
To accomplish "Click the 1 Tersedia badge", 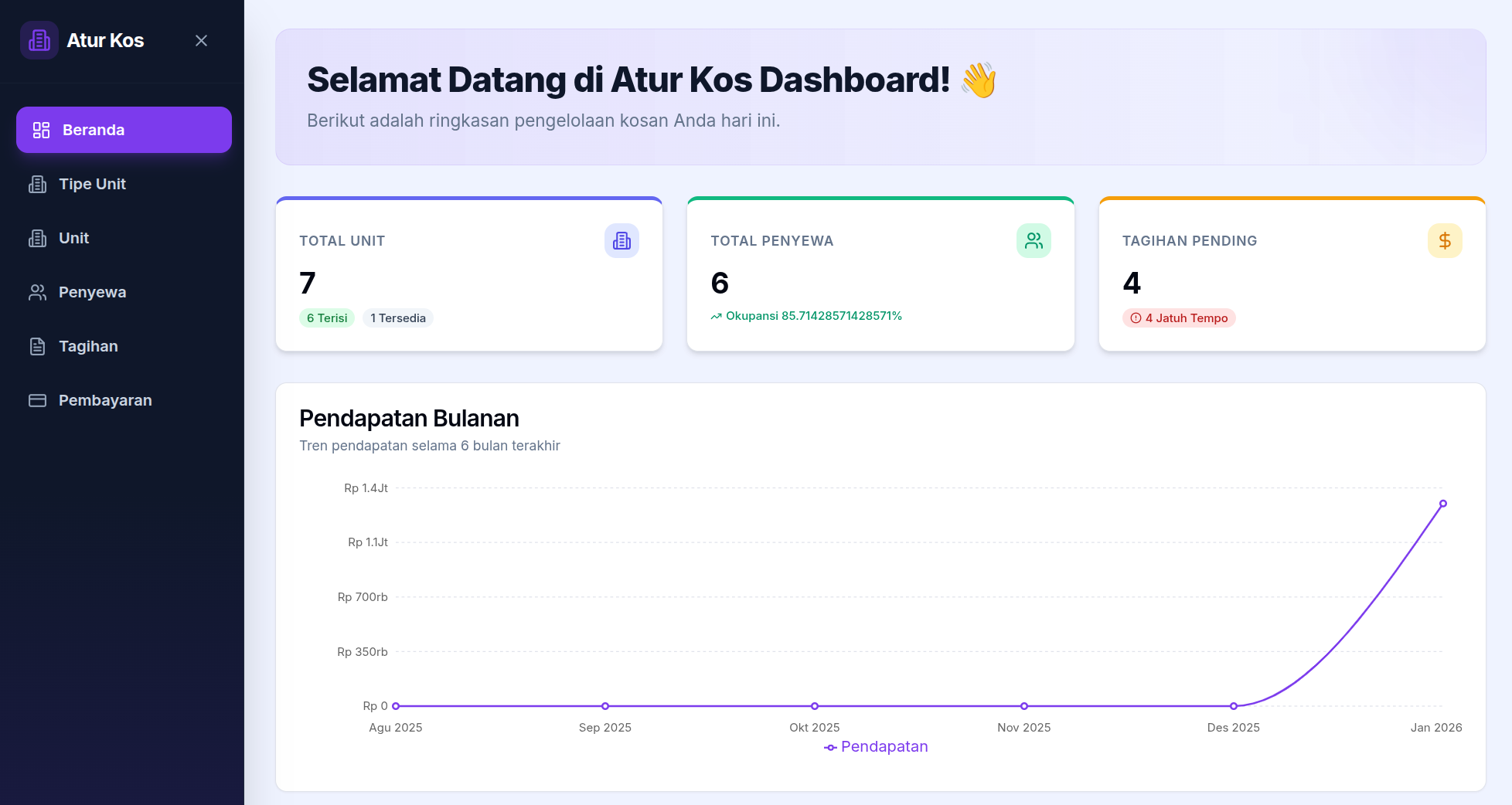I will tap(397, 318).
